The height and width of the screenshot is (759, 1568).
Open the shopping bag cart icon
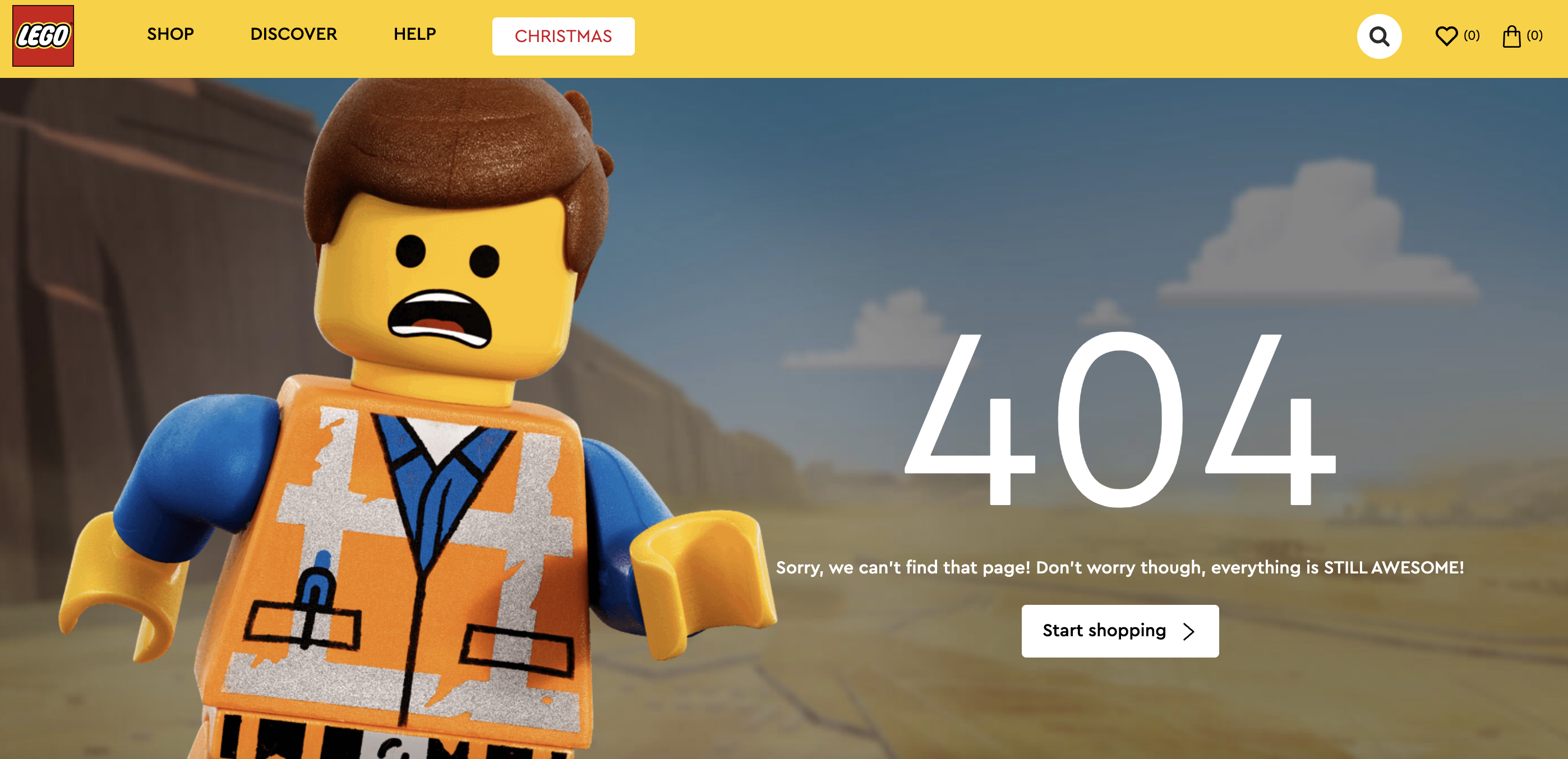pyautogui.click(x=1514, y=36)
